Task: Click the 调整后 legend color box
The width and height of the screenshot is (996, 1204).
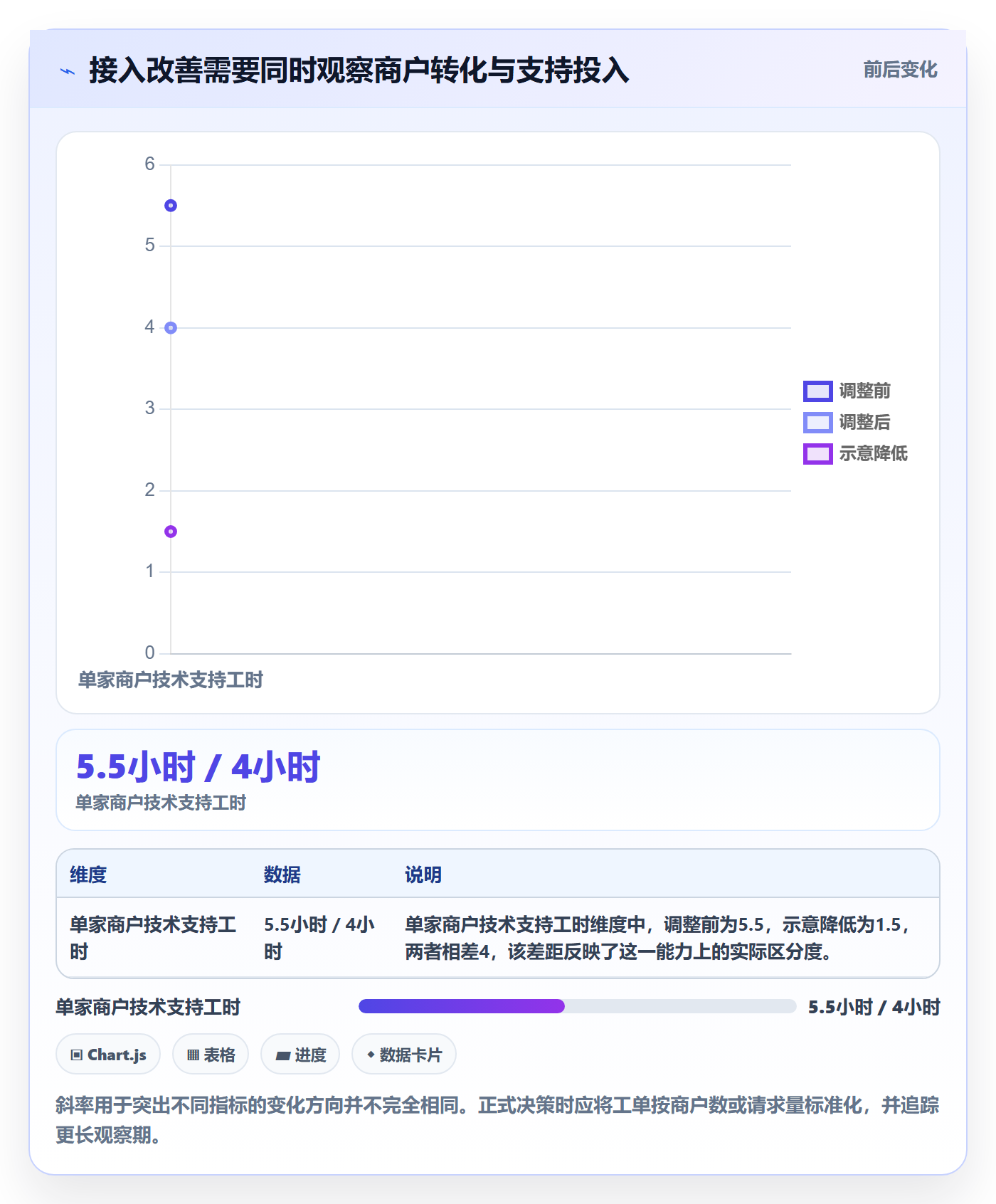Action: (x=818, y=423)
